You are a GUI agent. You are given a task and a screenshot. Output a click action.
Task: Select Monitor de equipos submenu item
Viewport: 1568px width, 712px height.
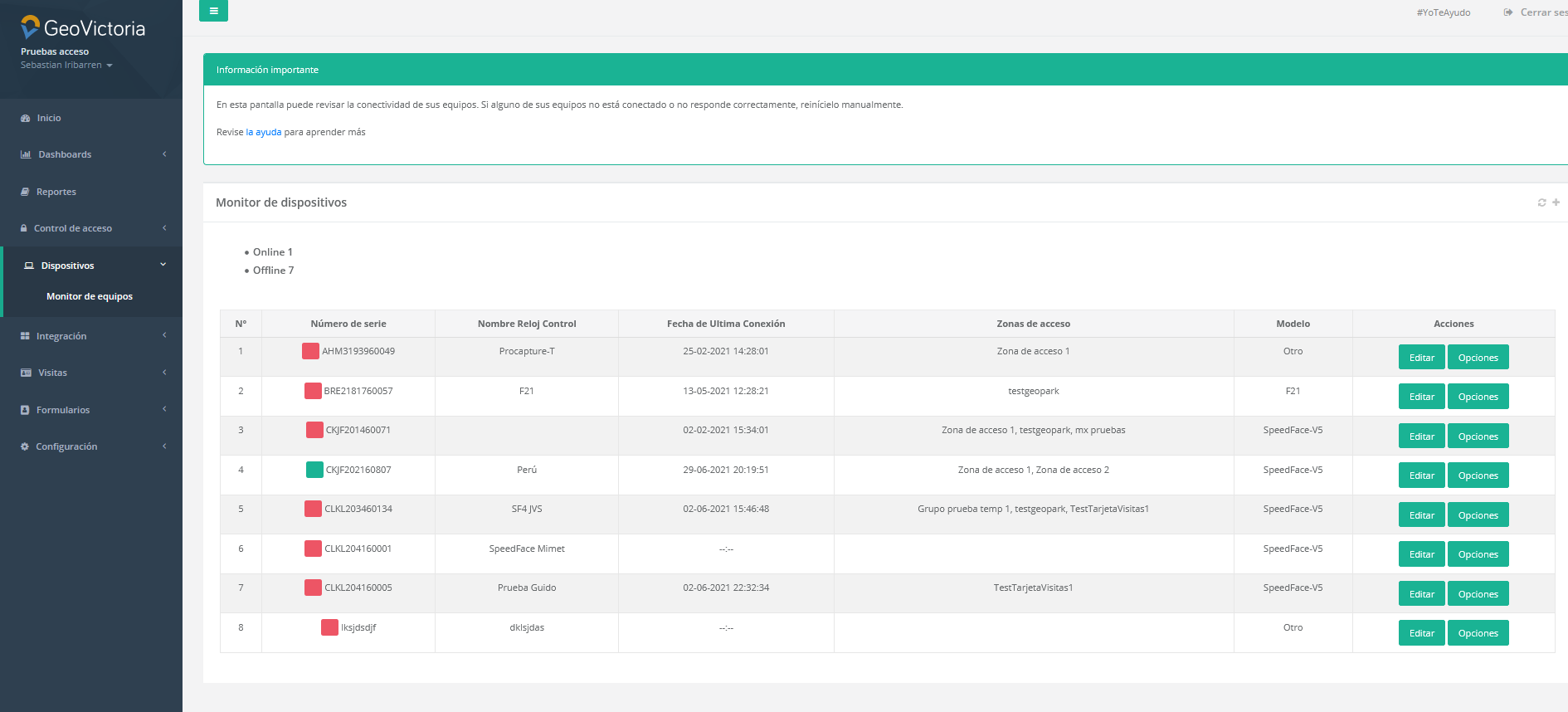[x=90, y=296]
